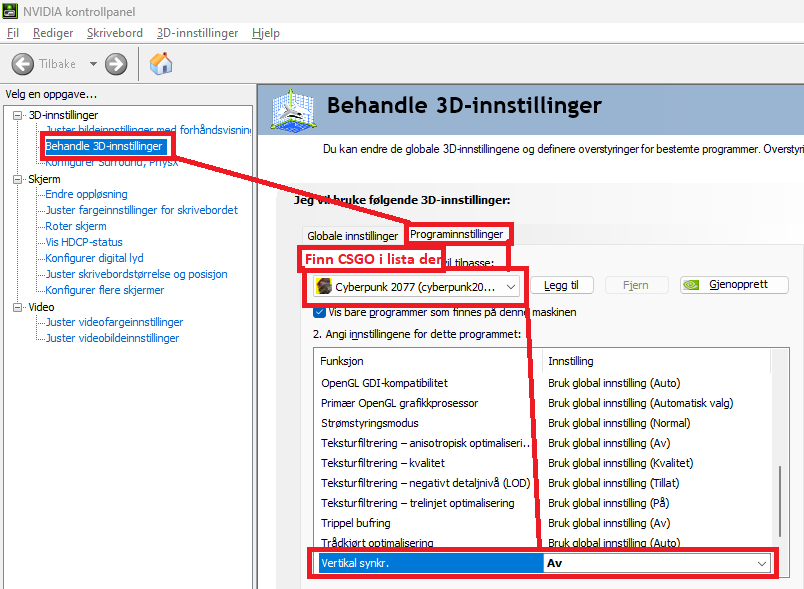The width and height of the screenshot is (804, 589).
Task: Click the NVIDIA kontrollpanel title bar icon
Action: [x=10, y=11]
